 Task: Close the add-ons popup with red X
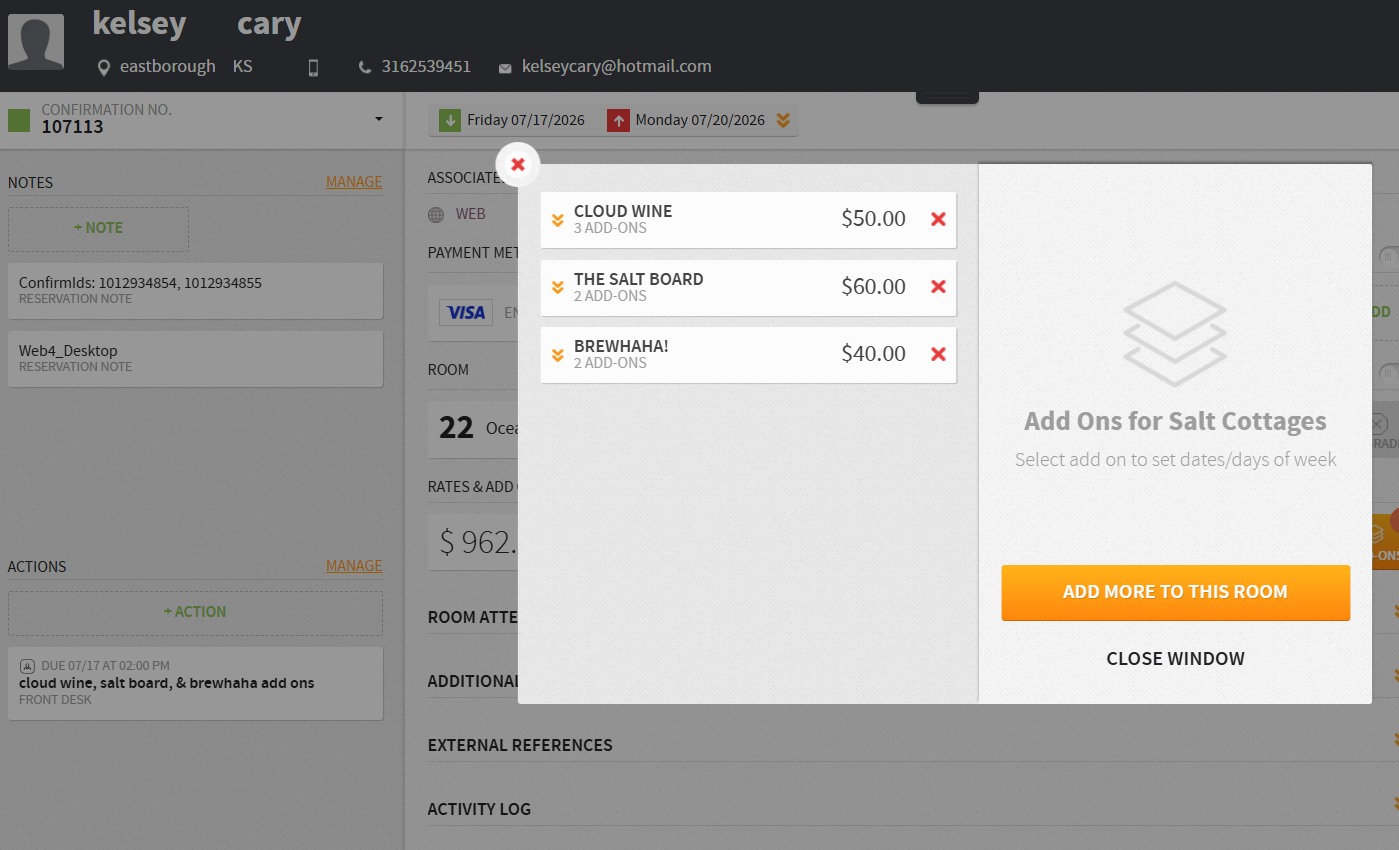[x=518, y=164]
